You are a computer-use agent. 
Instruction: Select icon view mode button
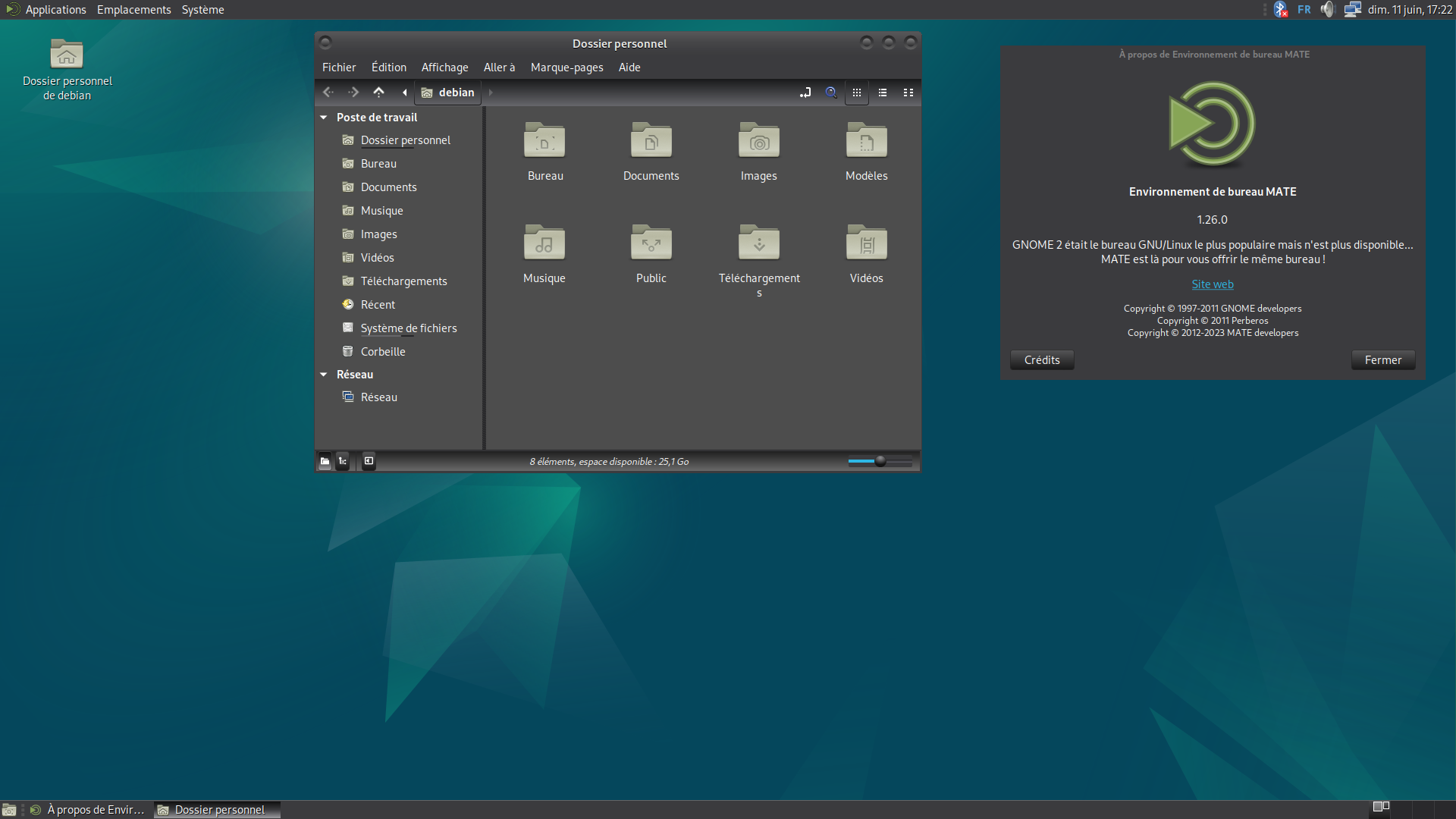[857, 93]
